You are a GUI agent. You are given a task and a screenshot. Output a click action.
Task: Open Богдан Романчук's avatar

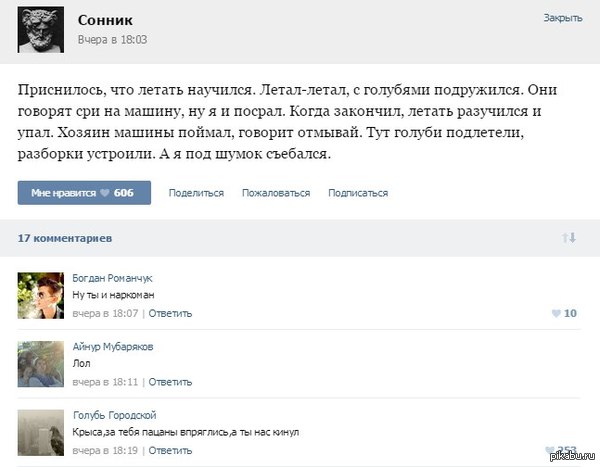tap(41, 295)
